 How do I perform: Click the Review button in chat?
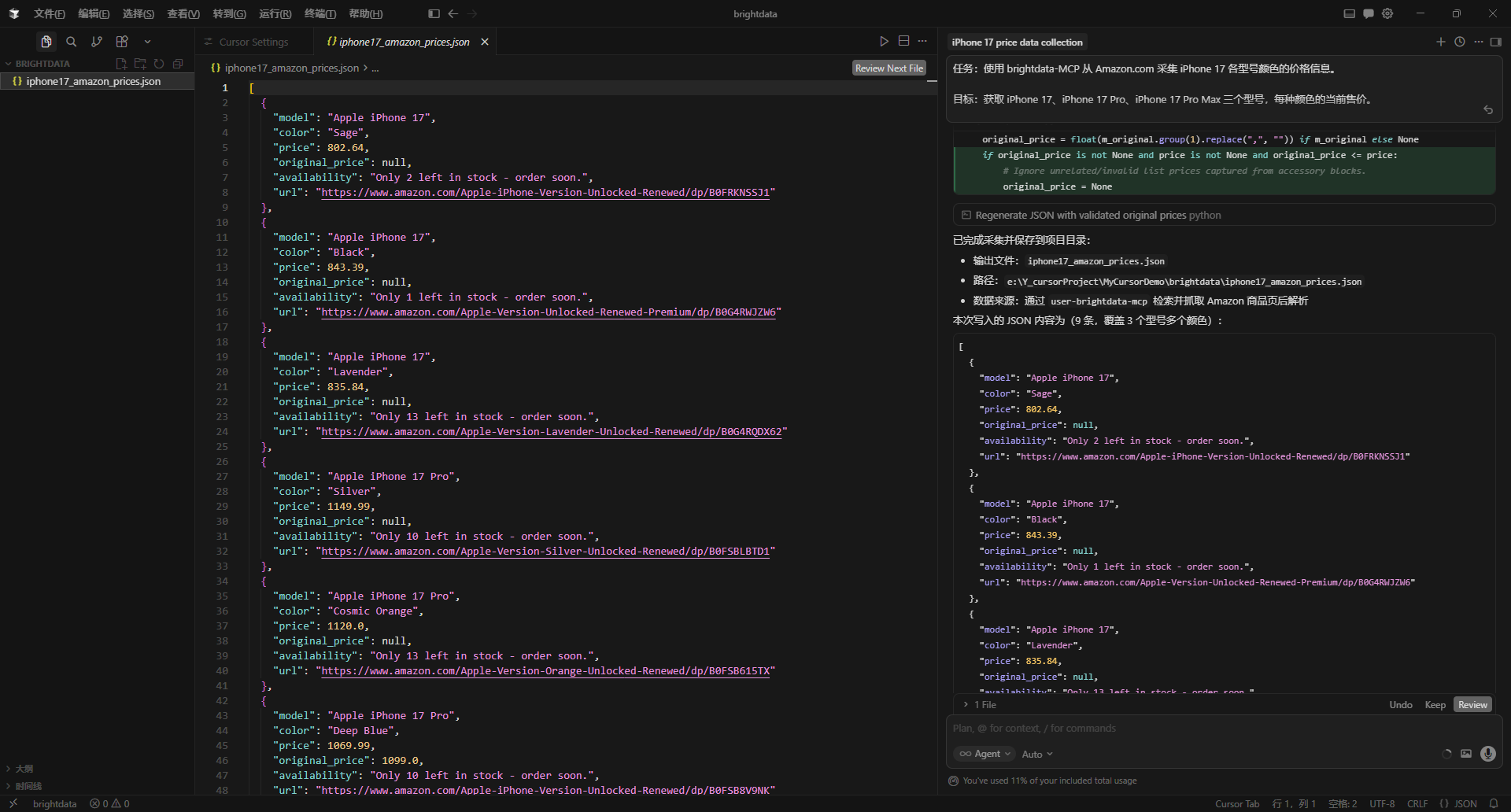pos(1472,705)
